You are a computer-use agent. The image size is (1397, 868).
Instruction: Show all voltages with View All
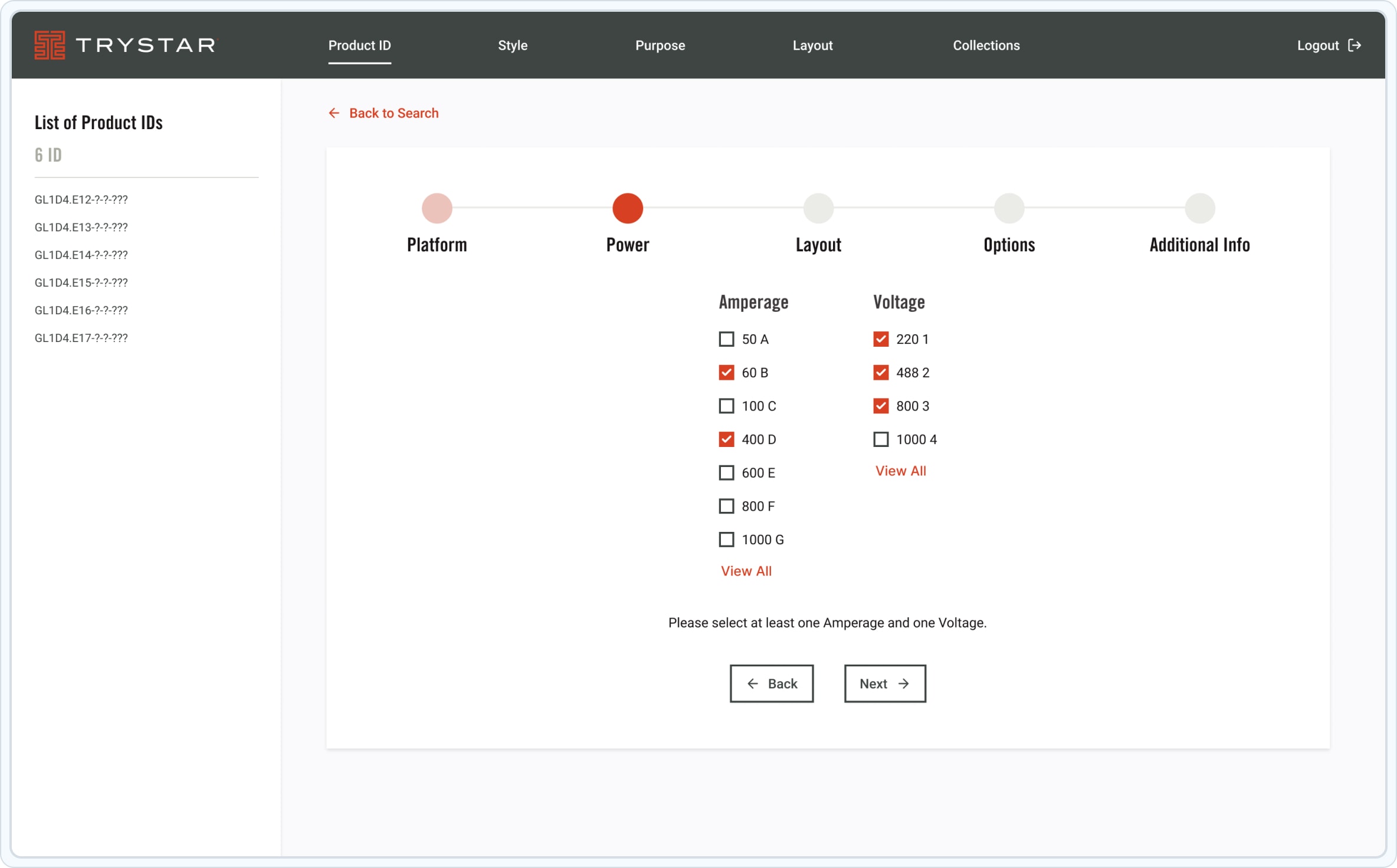pos(900,471)
